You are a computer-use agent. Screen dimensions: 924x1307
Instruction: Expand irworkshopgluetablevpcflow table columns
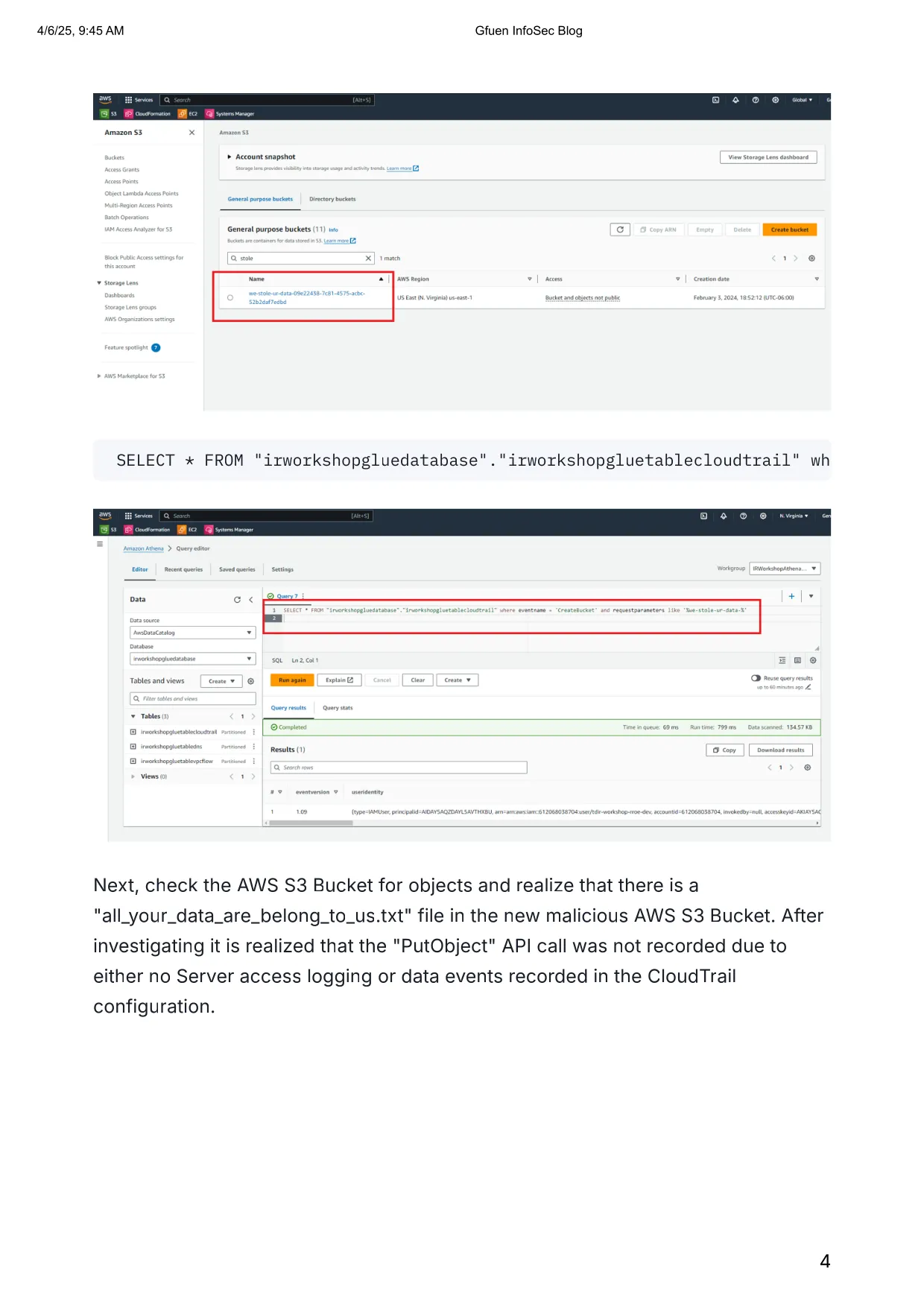click(133, 762)
